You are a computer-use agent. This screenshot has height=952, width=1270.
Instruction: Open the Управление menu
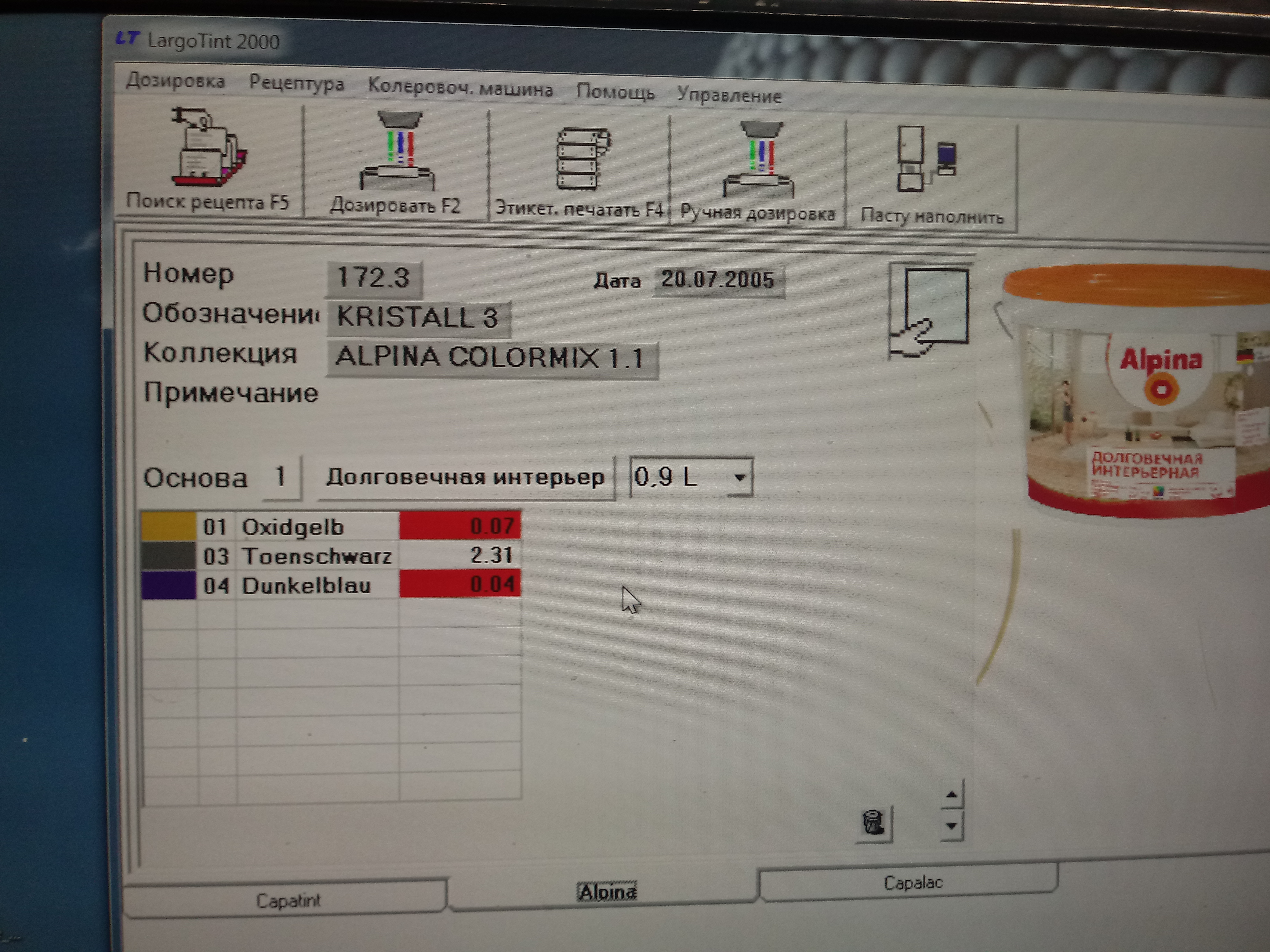tap(729, 95)
